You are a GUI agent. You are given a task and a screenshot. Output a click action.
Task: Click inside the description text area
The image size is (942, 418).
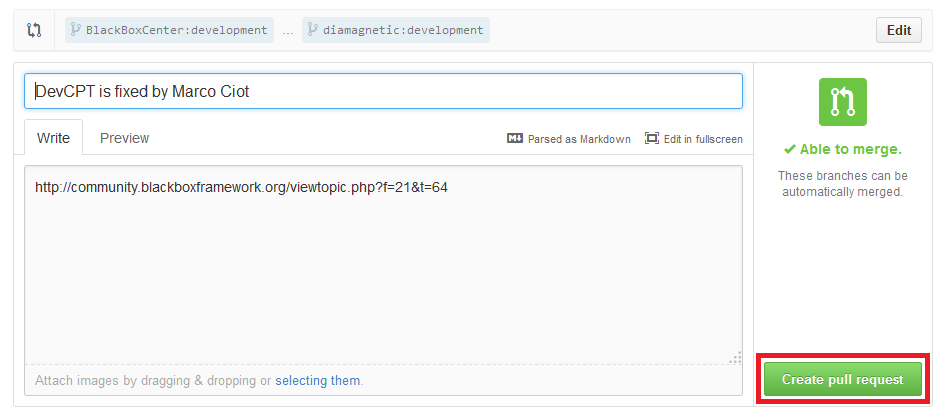[383, 270]
